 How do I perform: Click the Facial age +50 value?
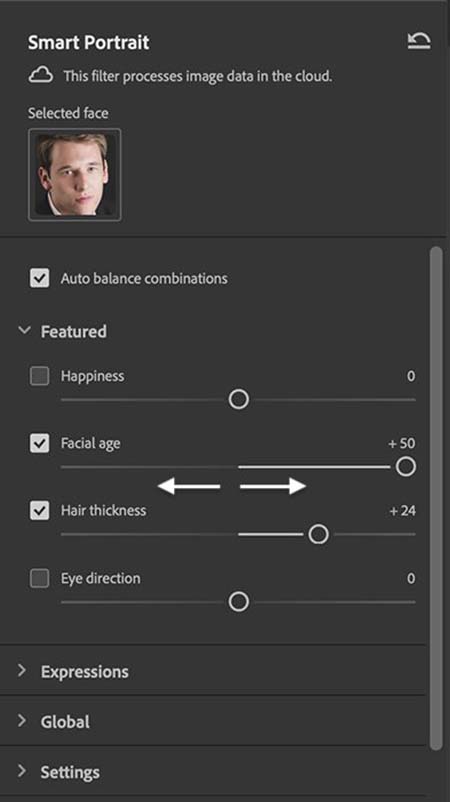point(402,443)
